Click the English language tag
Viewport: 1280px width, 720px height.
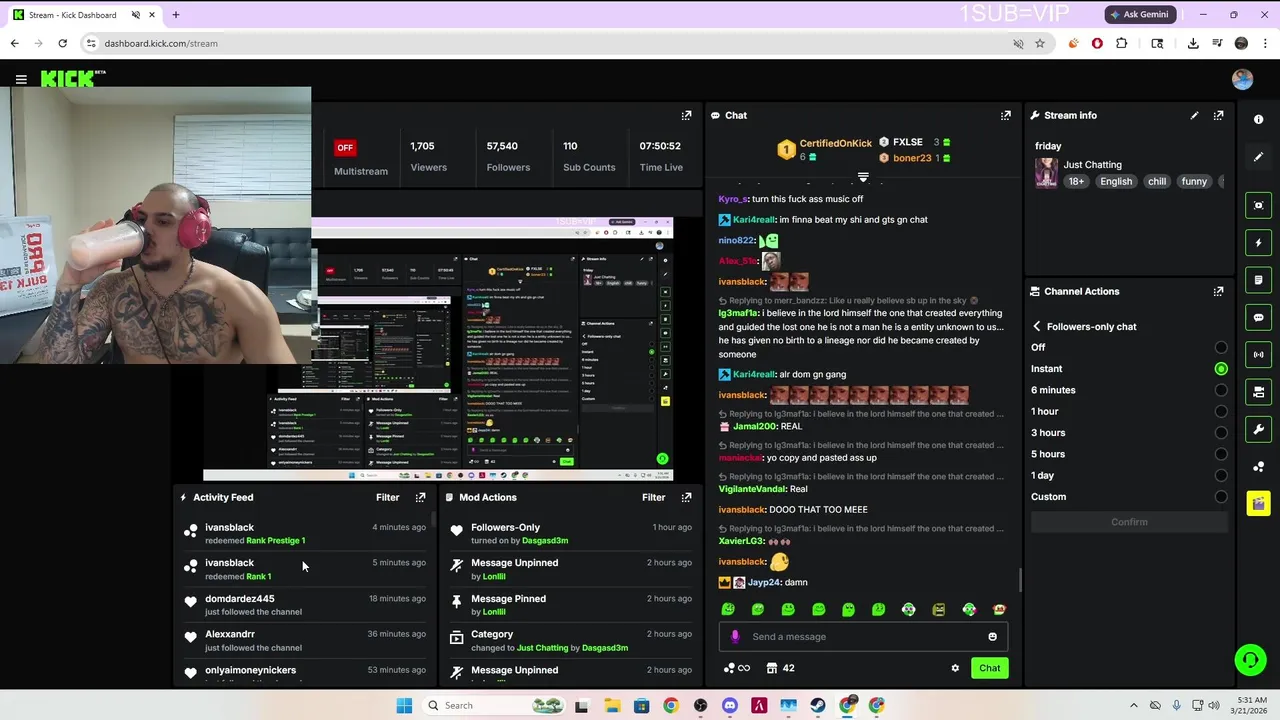click(x=1116, y=182)
